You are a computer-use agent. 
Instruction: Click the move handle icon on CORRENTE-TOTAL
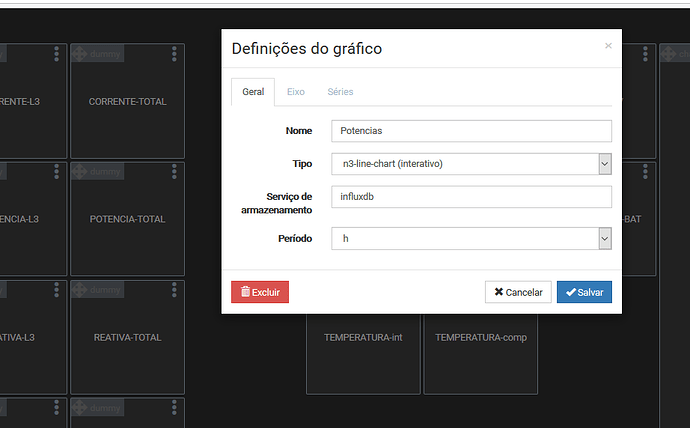click(x=81, y=54)
